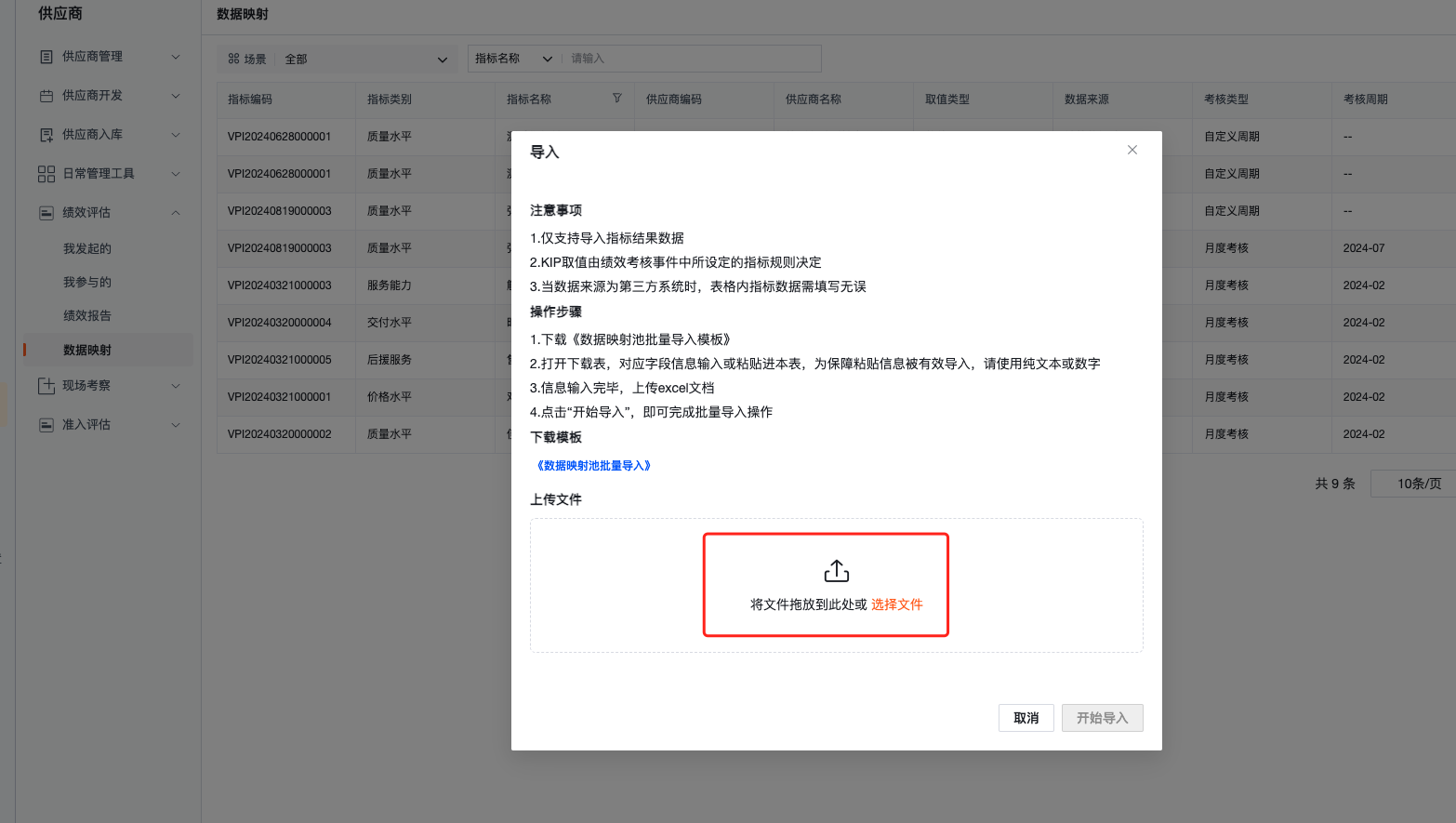Click the 数据来源 column header
Screen dimensions: 1456x823
[x=1087, y=100]
